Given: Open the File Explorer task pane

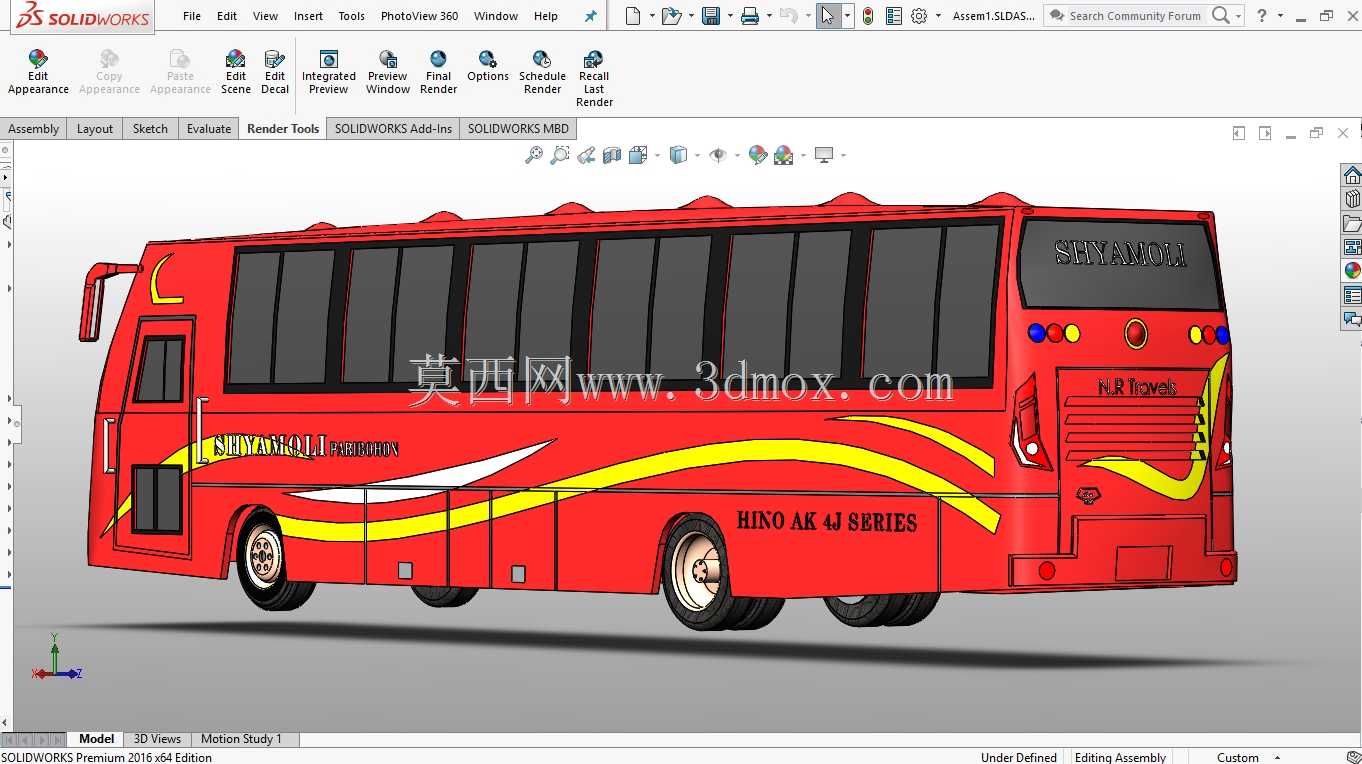Looking at the screenshot, I should point(1352,223).
